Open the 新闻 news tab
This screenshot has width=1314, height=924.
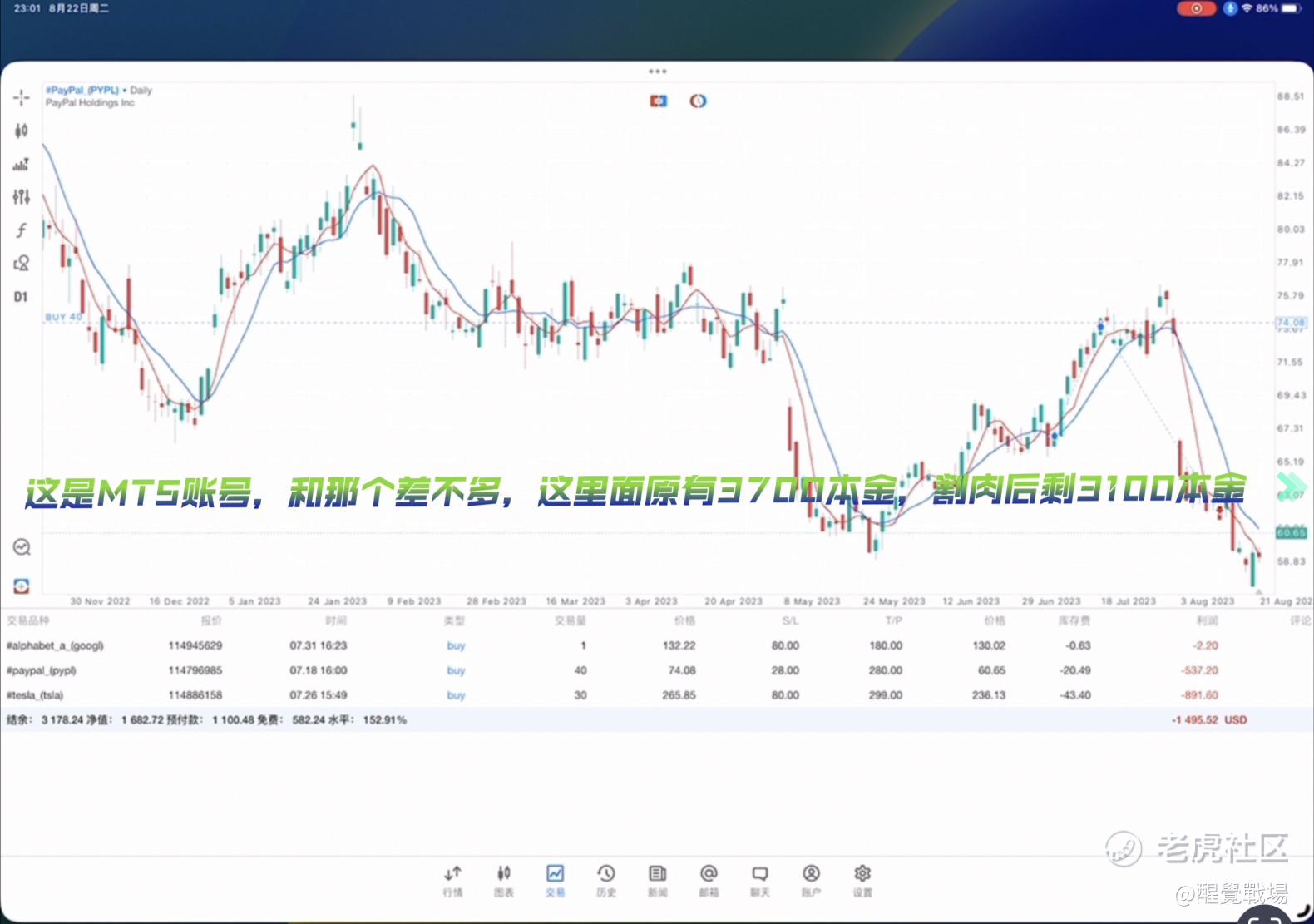[658, 880]
